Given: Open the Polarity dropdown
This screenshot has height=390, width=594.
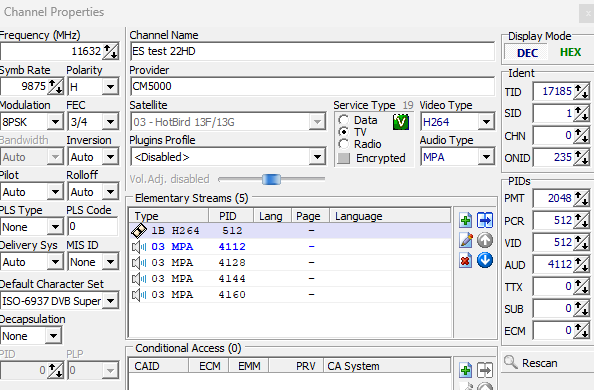Looking at the screenshot, I should (110, 87).
